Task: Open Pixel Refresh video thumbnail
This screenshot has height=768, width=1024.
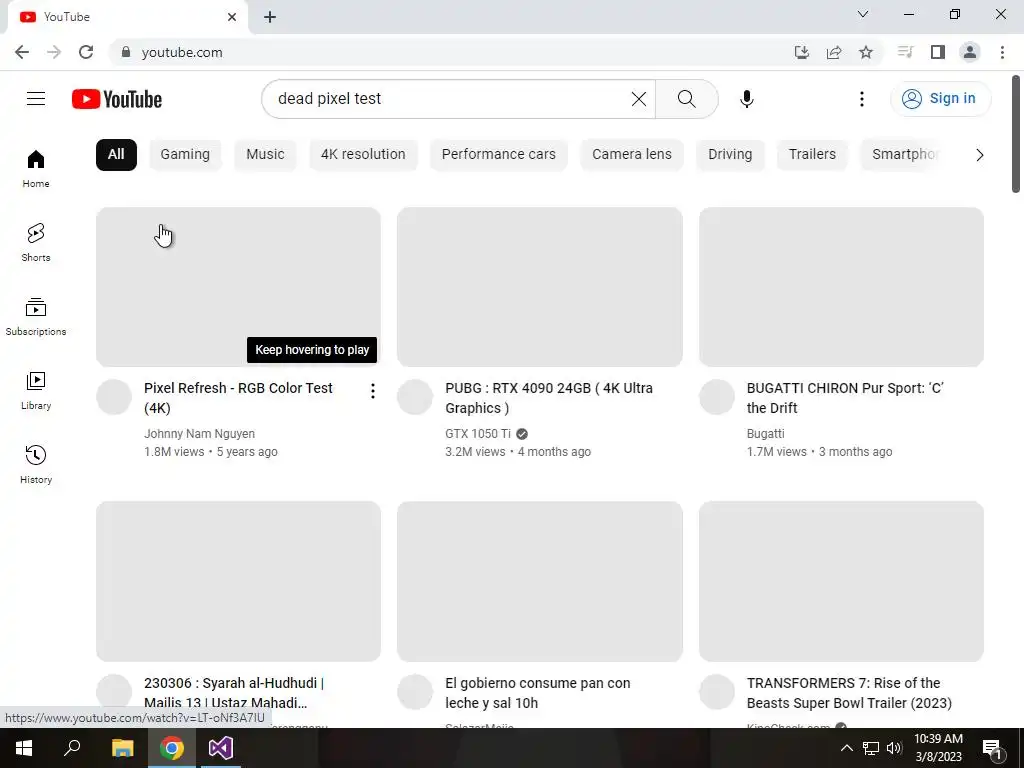Action: [238, 287]
